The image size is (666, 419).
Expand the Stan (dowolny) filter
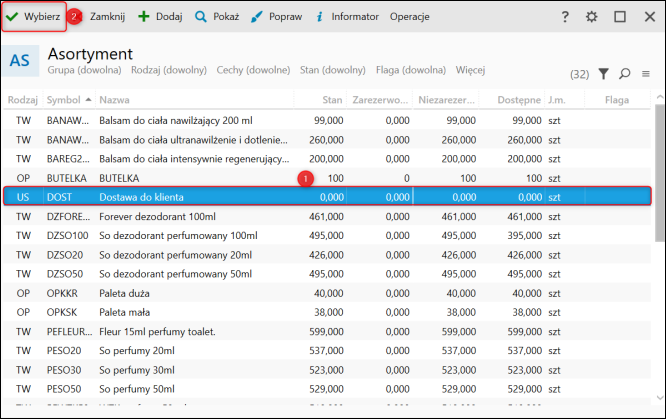[332, 71]
